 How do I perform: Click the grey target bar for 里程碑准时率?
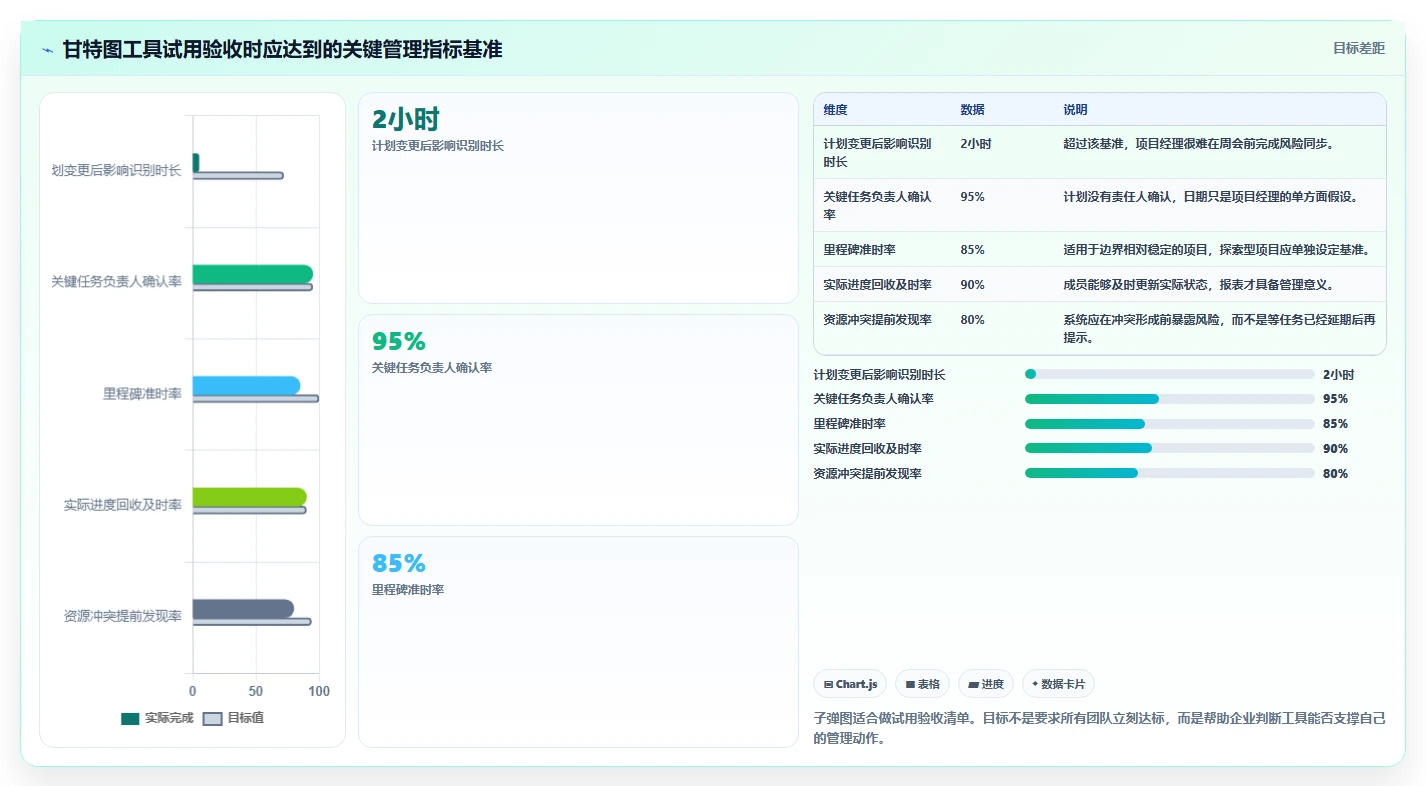256,398
